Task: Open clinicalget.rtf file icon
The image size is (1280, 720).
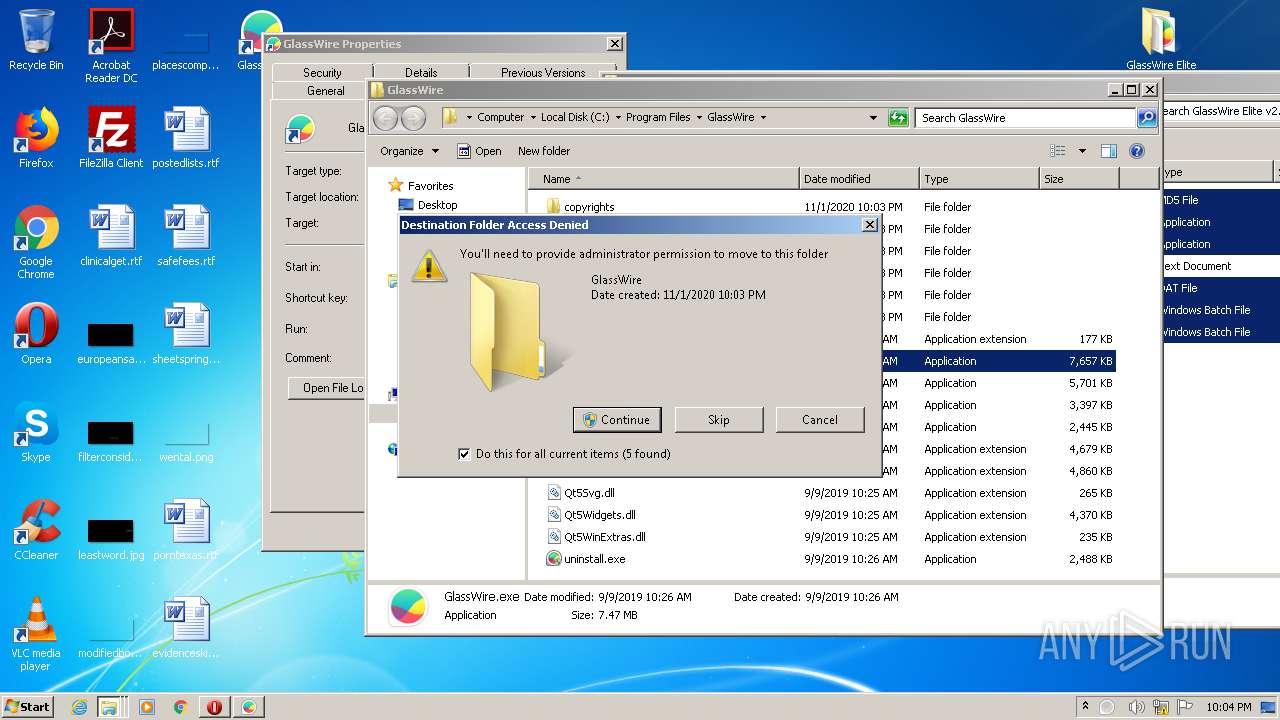Action: point(111,236)
